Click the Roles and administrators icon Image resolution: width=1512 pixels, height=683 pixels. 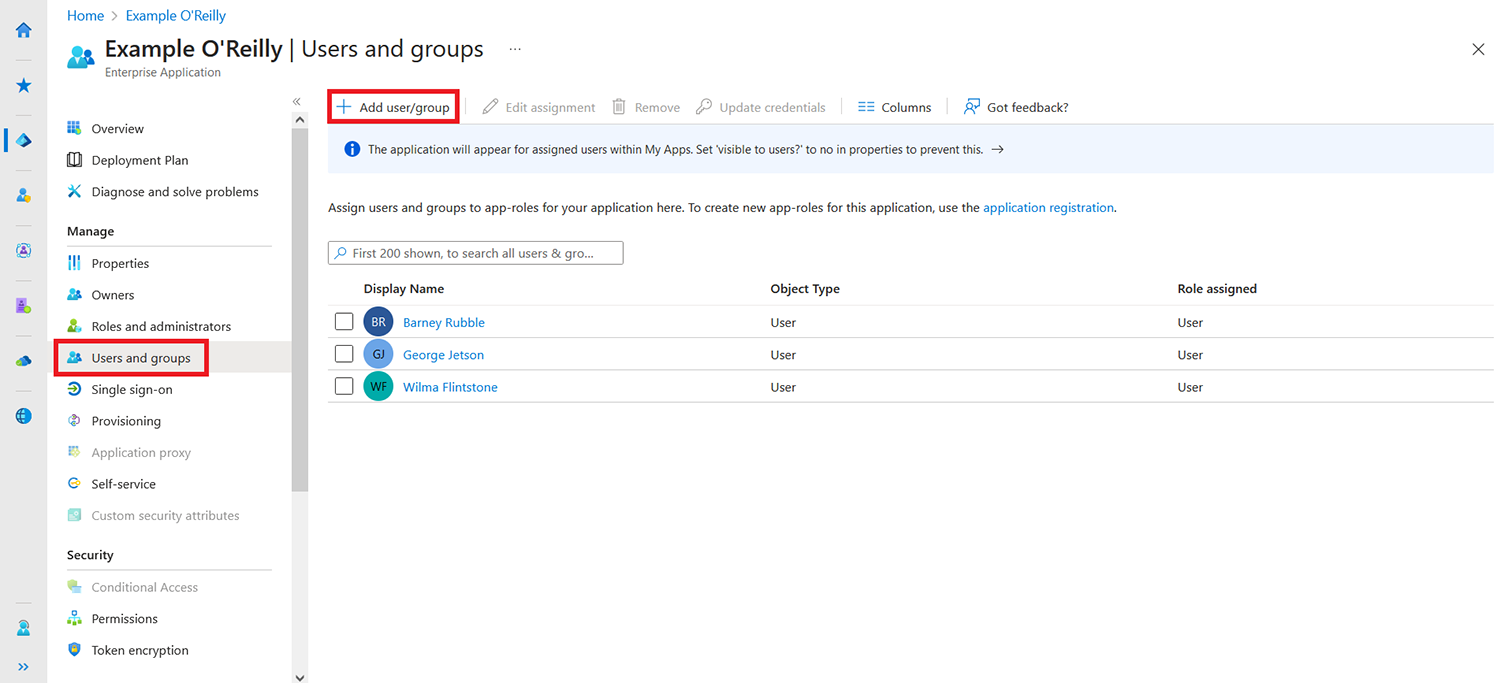pos(74,326)
